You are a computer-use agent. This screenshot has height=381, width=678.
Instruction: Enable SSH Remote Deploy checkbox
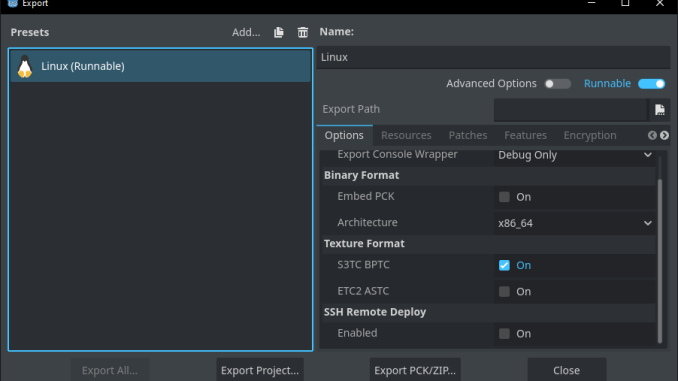pos(504,334)
